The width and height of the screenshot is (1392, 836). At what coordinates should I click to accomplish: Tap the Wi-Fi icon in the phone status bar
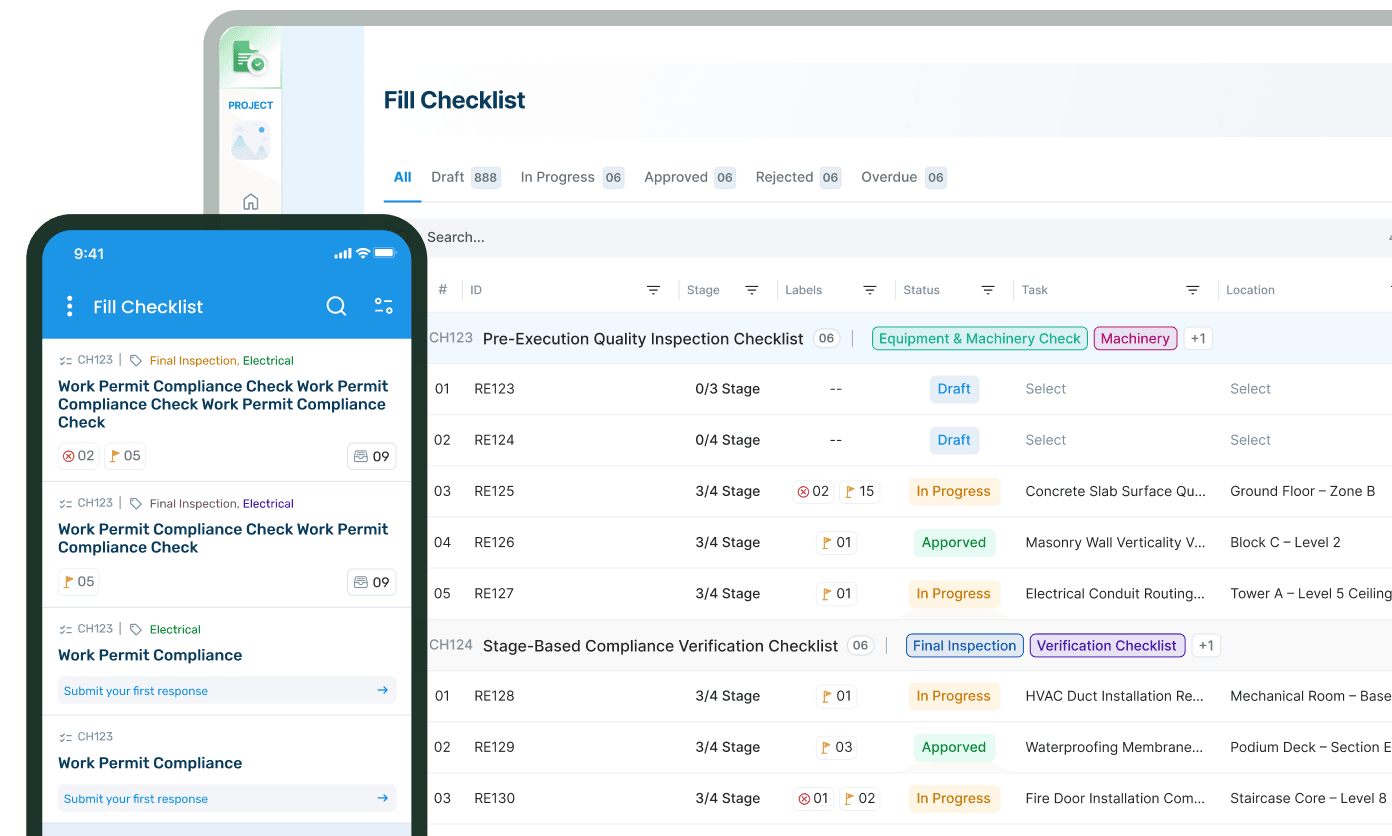pos(363,253)
